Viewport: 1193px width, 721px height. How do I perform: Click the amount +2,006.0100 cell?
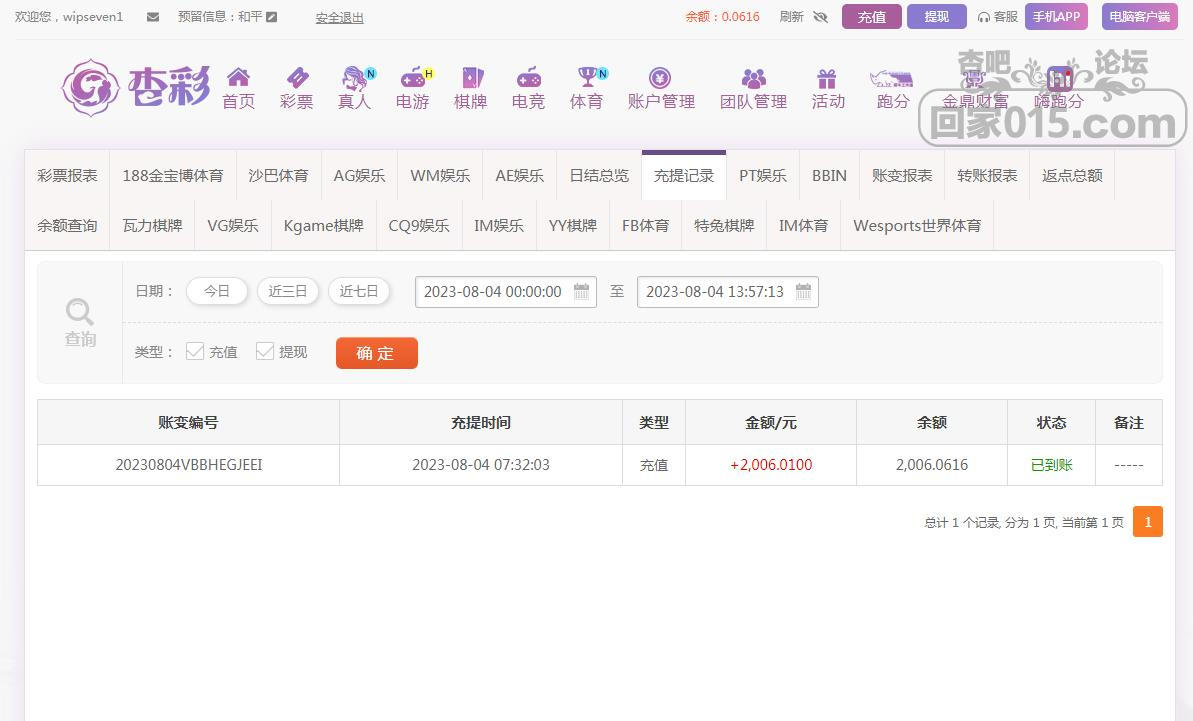(771, 465)
